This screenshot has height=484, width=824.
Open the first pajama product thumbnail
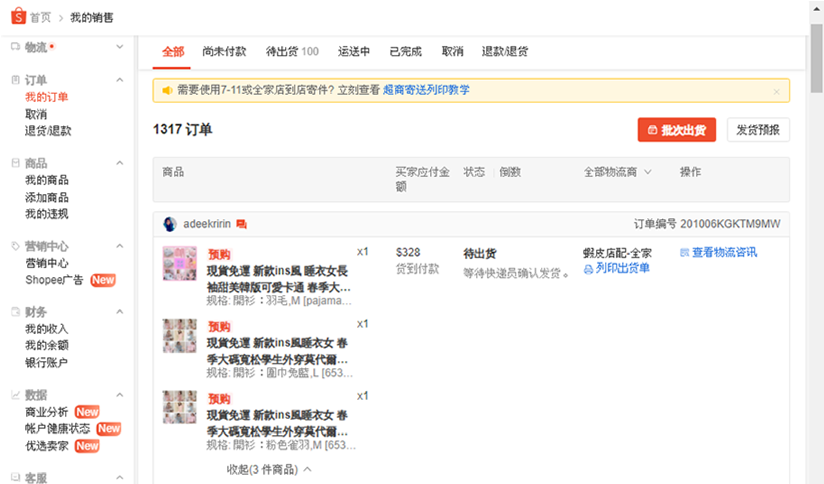pos(180,263)
